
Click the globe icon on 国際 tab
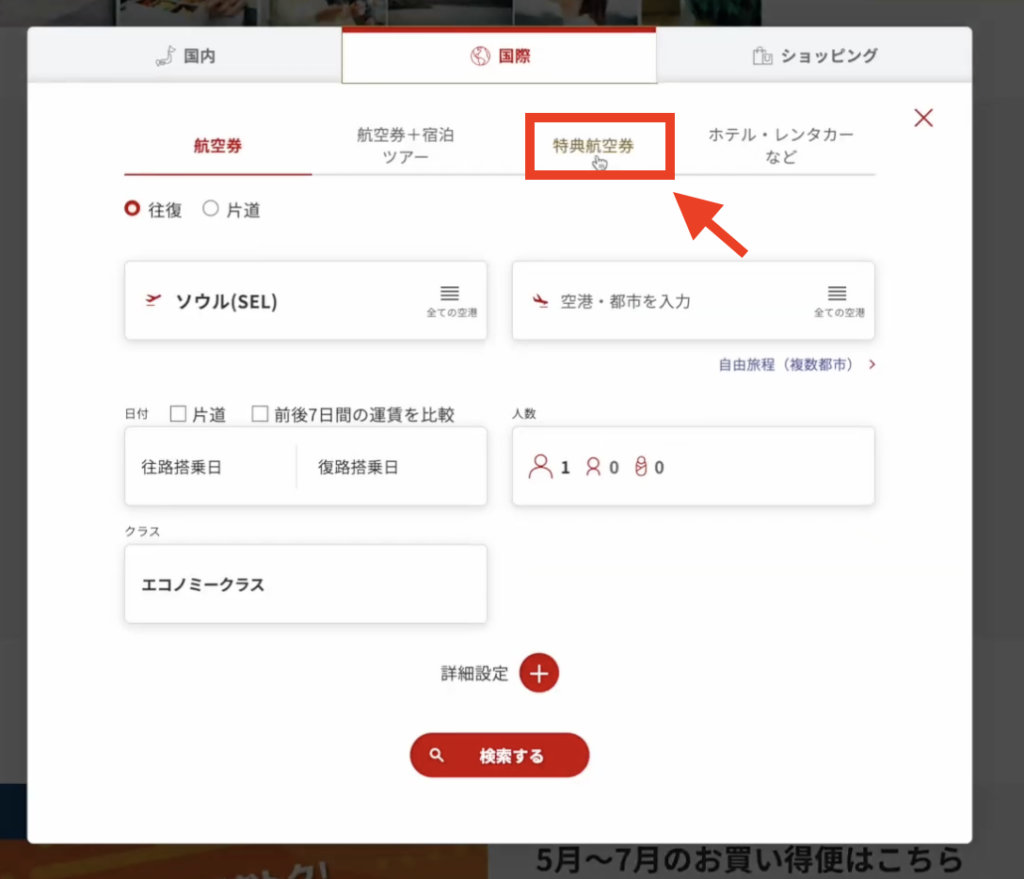tap(480, 56)
